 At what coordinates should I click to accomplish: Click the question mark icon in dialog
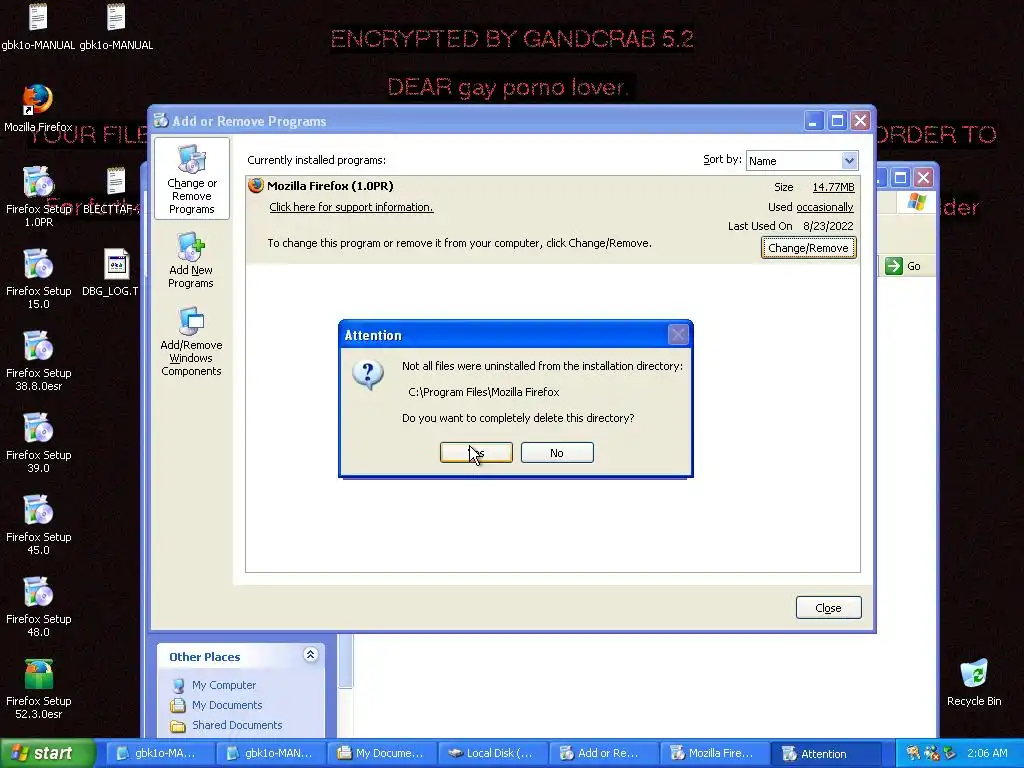(368, 375)
